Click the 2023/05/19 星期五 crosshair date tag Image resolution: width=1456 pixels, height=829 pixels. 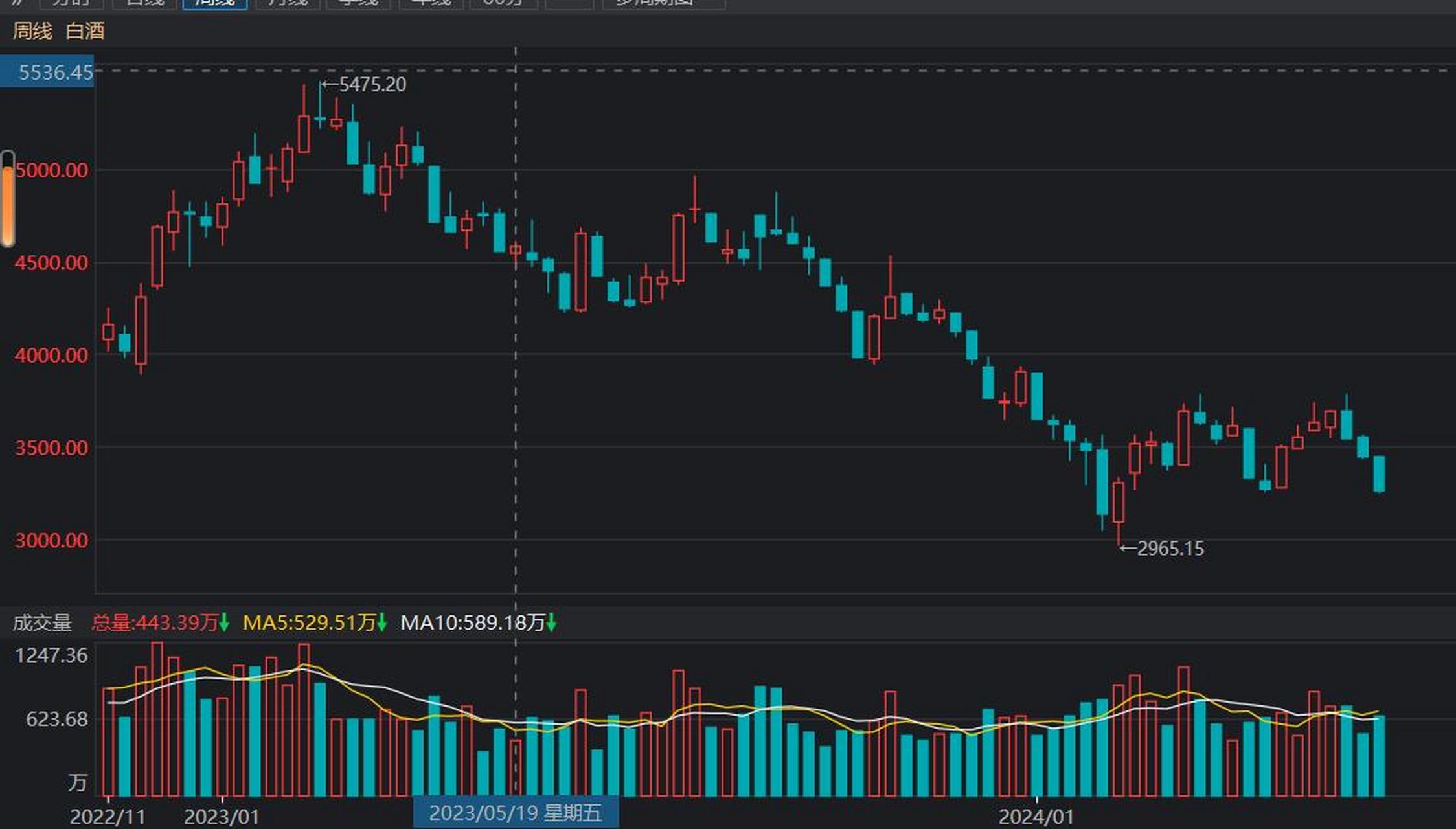[x=516, y=813]
